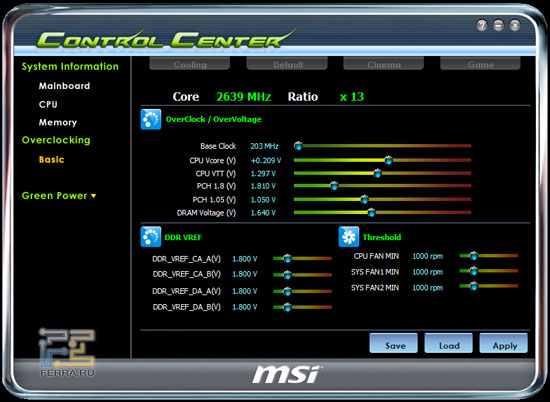Click the OverClock / OverVoltage section icon

coord(151,119)
